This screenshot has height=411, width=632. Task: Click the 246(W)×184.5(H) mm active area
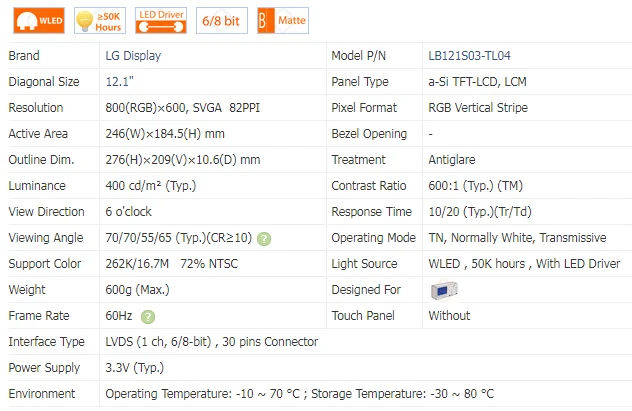(165, 134)
